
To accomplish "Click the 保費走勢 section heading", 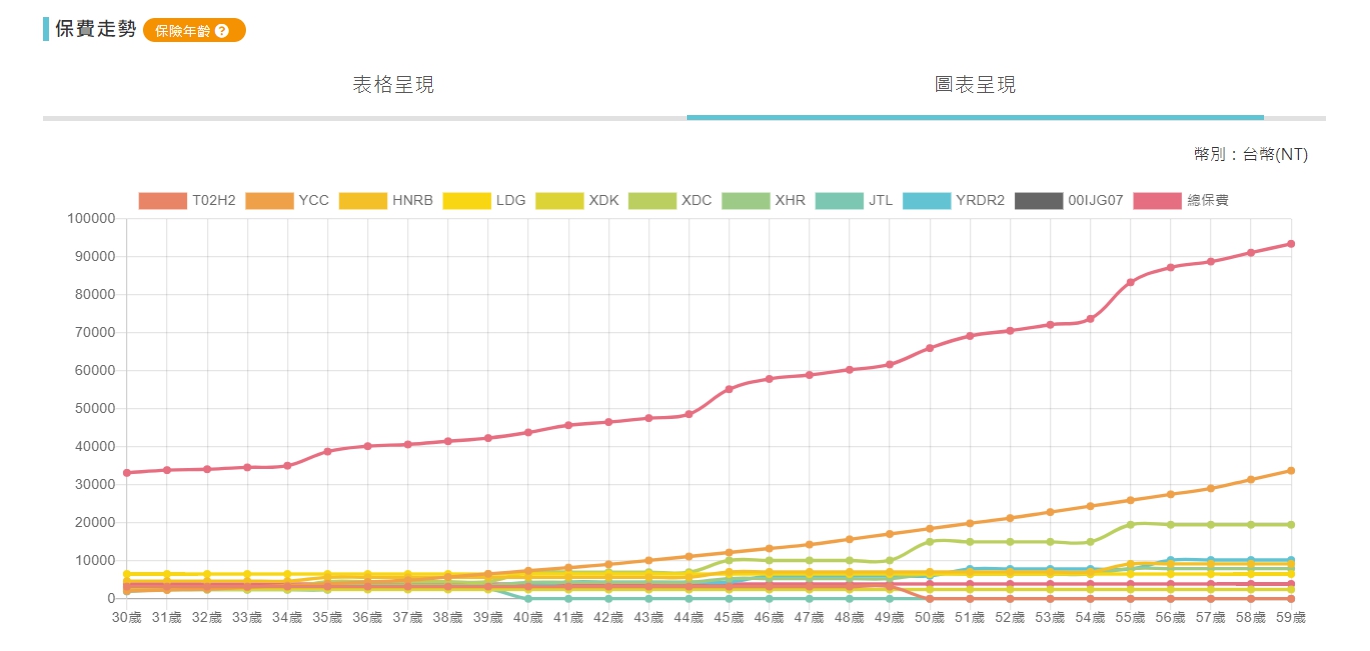I will coord(96,29).
